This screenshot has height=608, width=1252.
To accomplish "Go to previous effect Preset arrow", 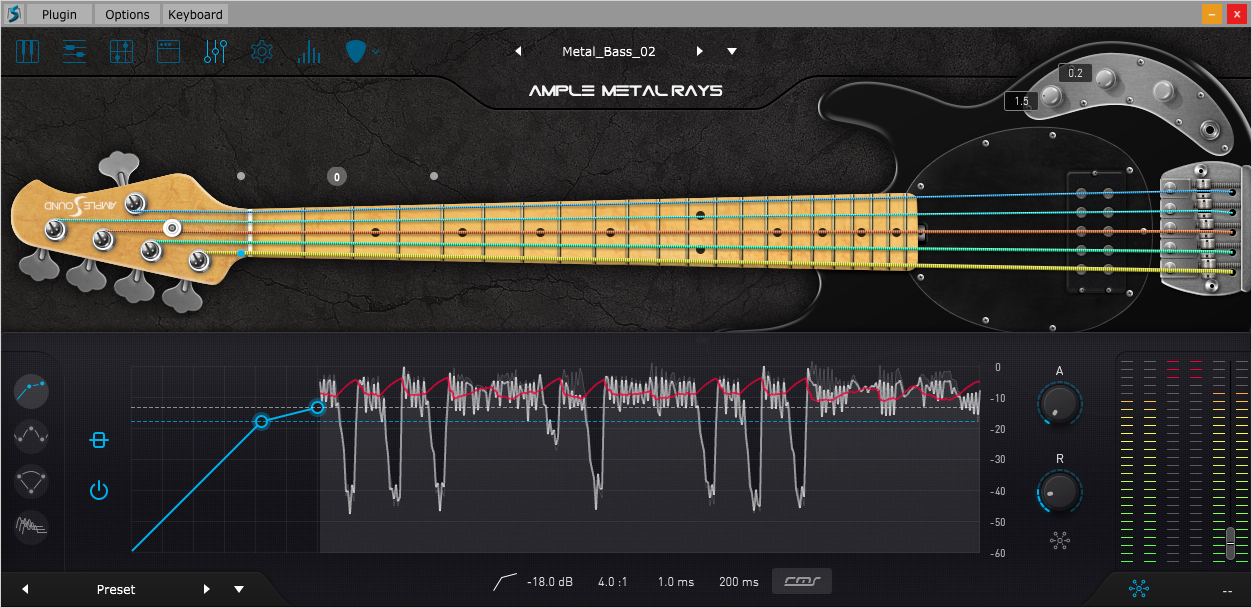I will [25, 589].
